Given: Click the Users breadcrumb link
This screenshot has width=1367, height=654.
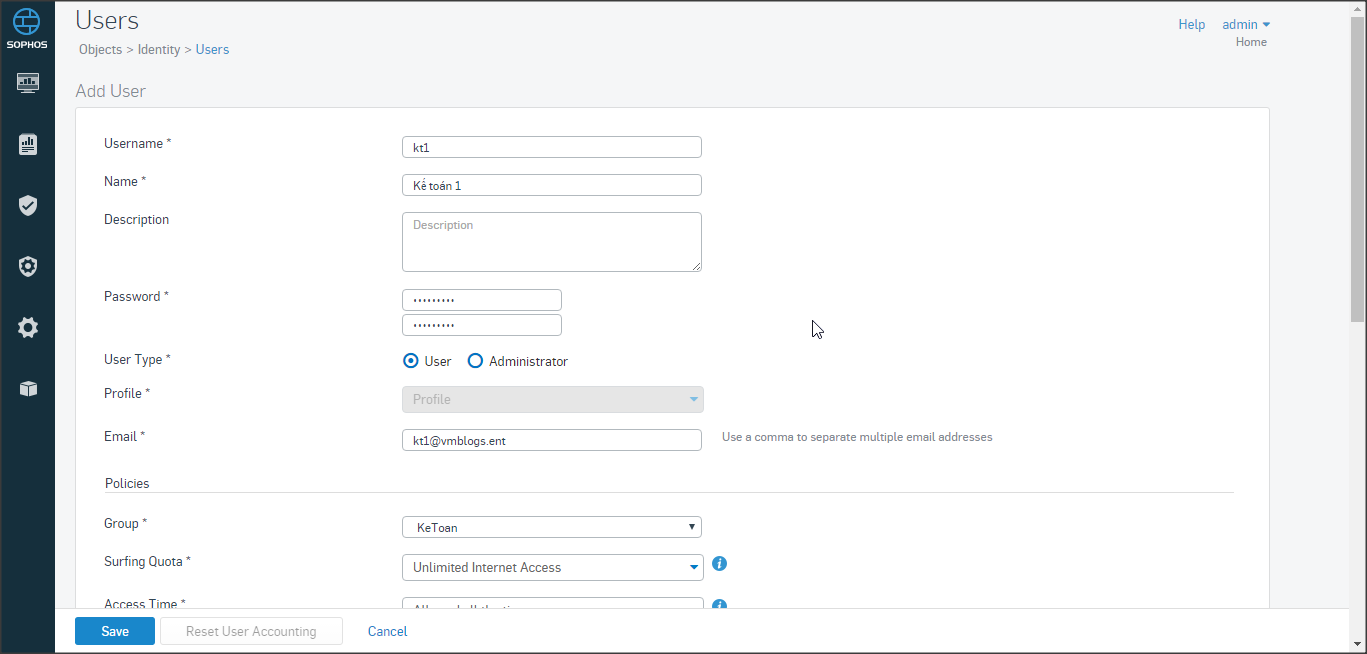Looking at the screenshot, I should (212, 49).
